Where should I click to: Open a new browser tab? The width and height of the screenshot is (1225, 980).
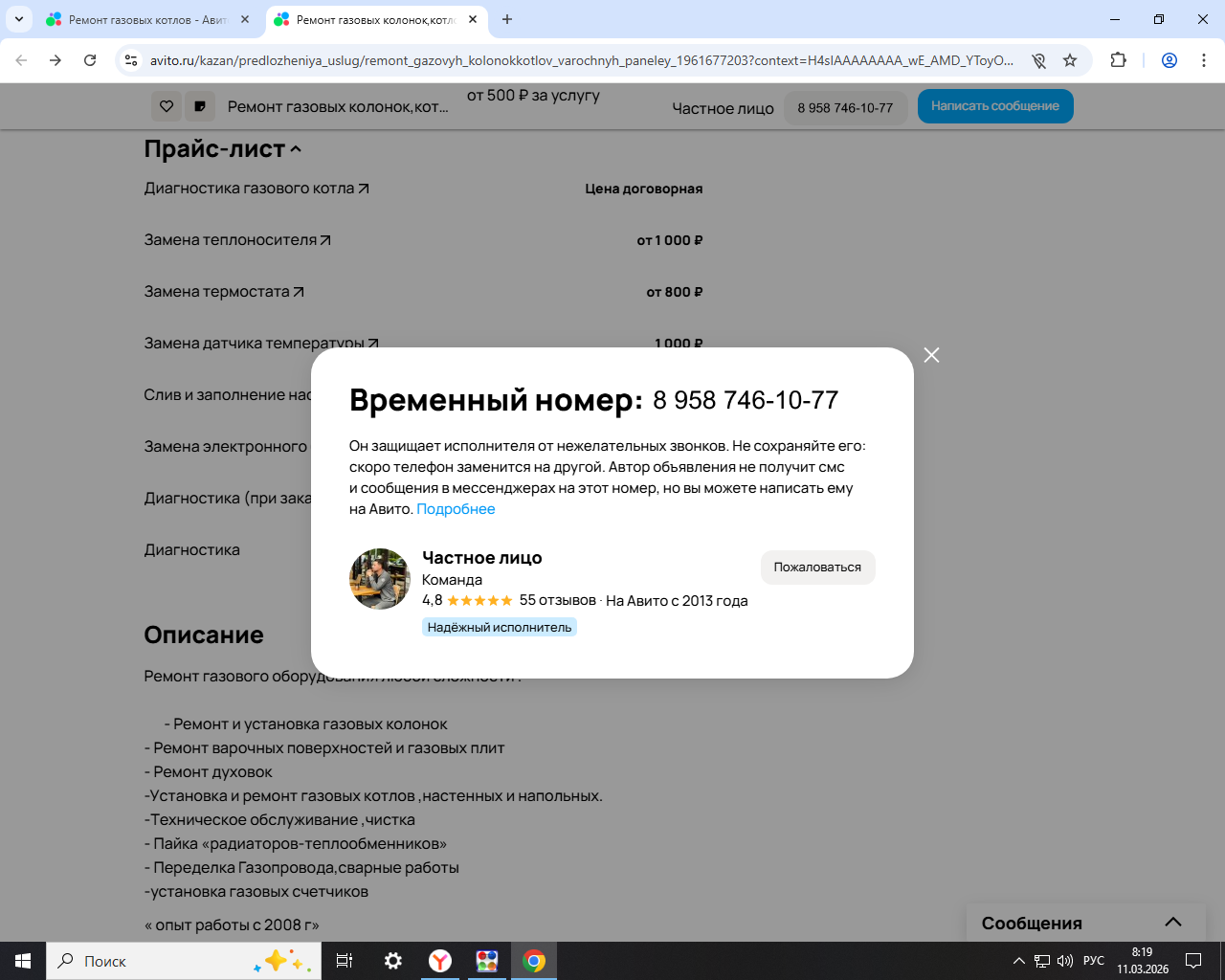[507, 19]
